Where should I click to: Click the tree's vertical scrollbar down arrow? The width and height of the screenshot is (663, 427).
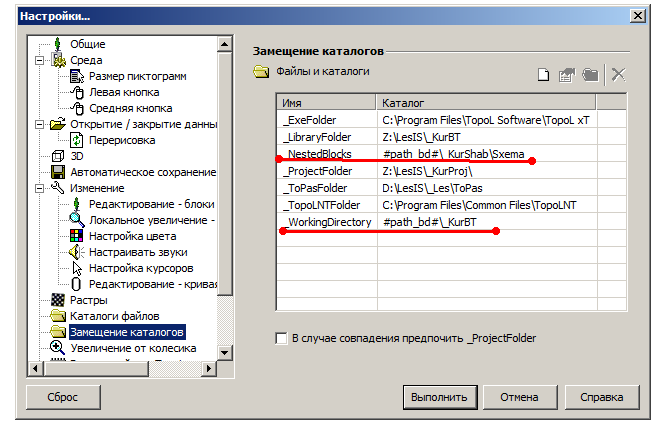point(225,352)
